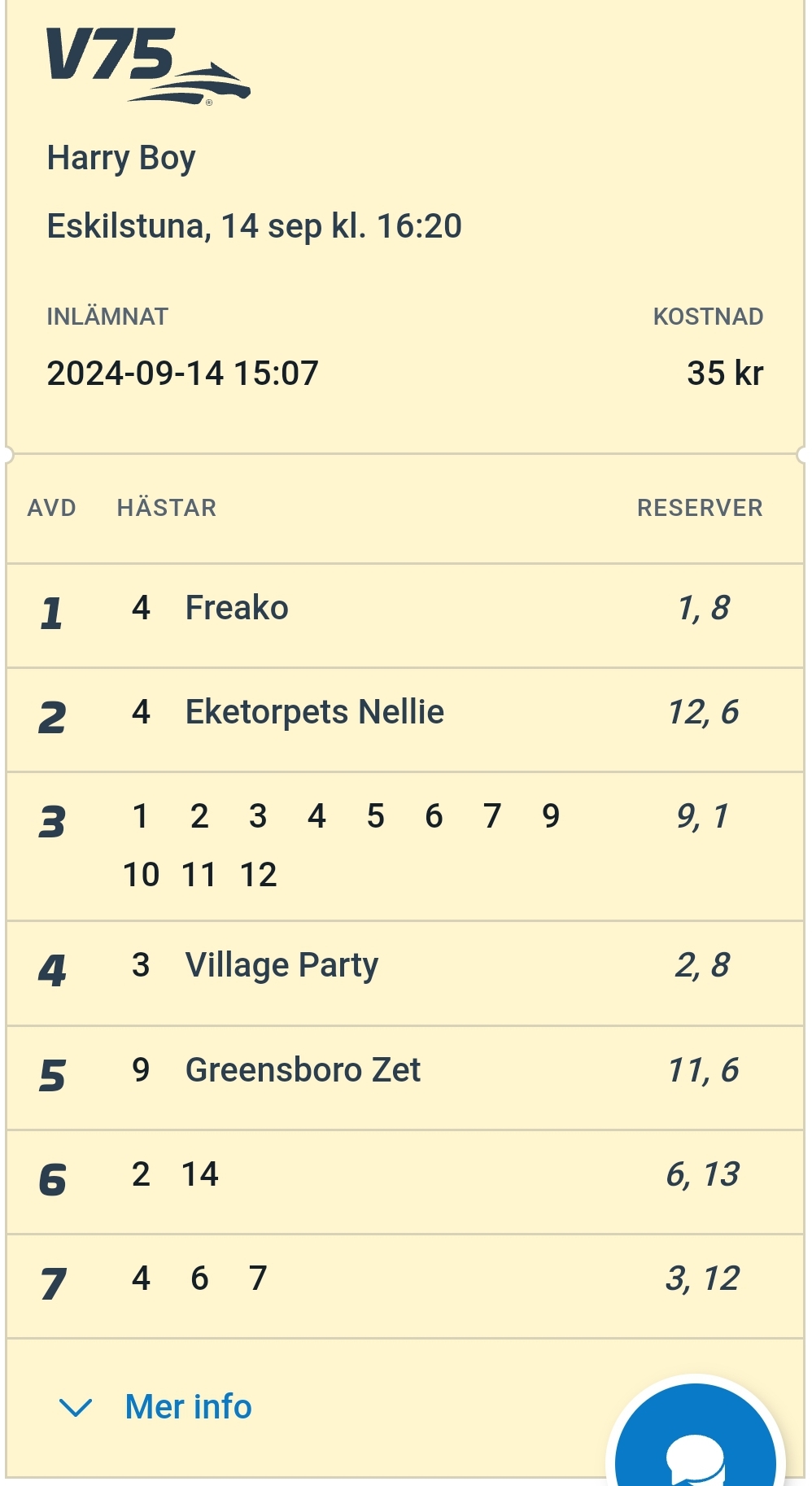Tap horse 12 in race 3
This screenshot has width=812, height=1486.
coord(259,875)
